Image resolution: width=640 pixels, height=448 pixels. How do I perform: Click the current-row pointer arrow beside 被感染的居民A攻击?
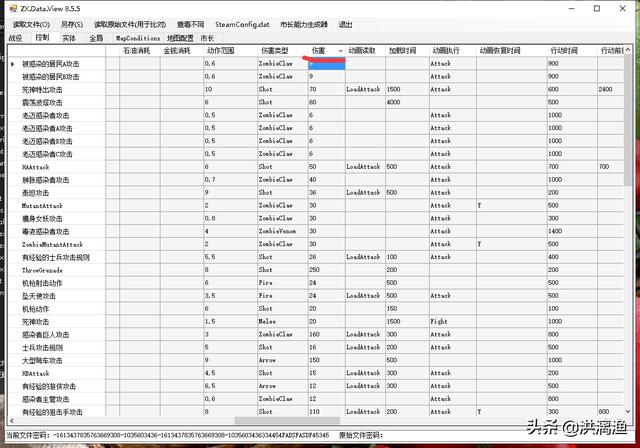pyautogui.click(x=12, y=64)
